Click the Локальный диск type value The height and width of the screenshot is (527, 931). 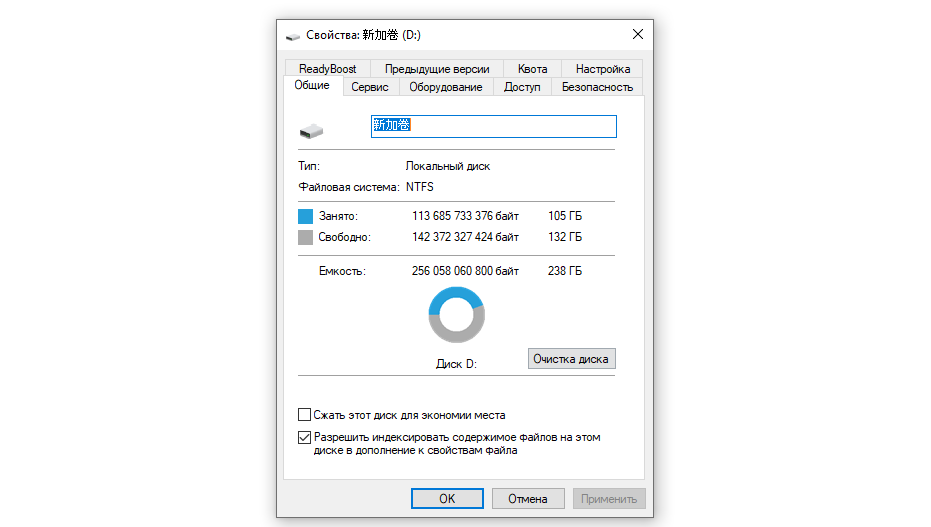[448, 166]
